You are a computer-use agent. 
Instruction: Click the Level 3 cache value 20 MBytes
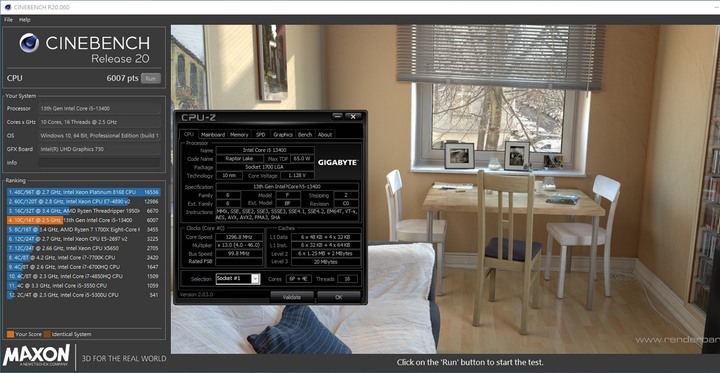[326, 262]
